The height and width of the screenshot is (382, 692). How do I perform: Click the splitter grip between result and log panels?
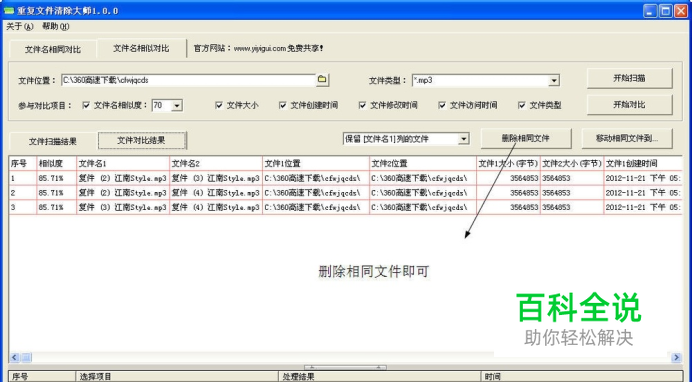[x=345, y=367]
